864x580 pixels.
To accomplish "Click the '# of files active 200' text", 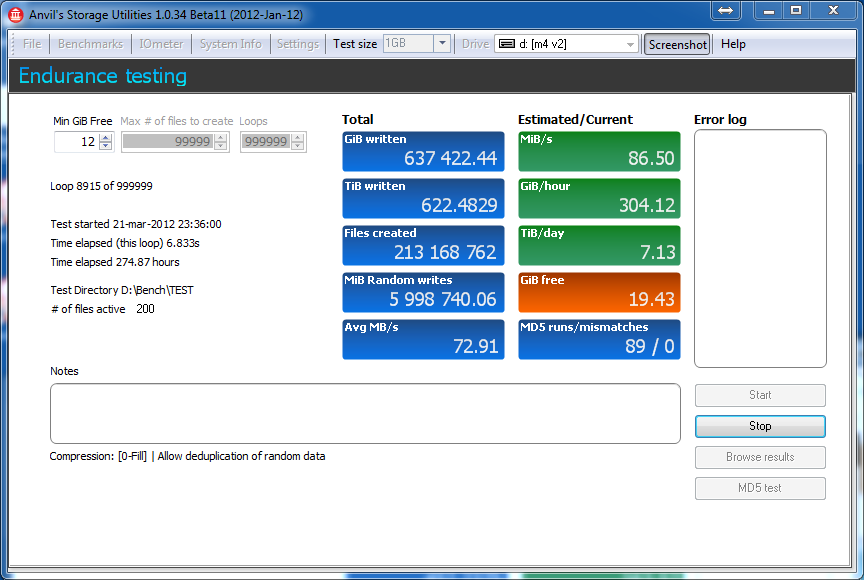I will click(102, 309).
